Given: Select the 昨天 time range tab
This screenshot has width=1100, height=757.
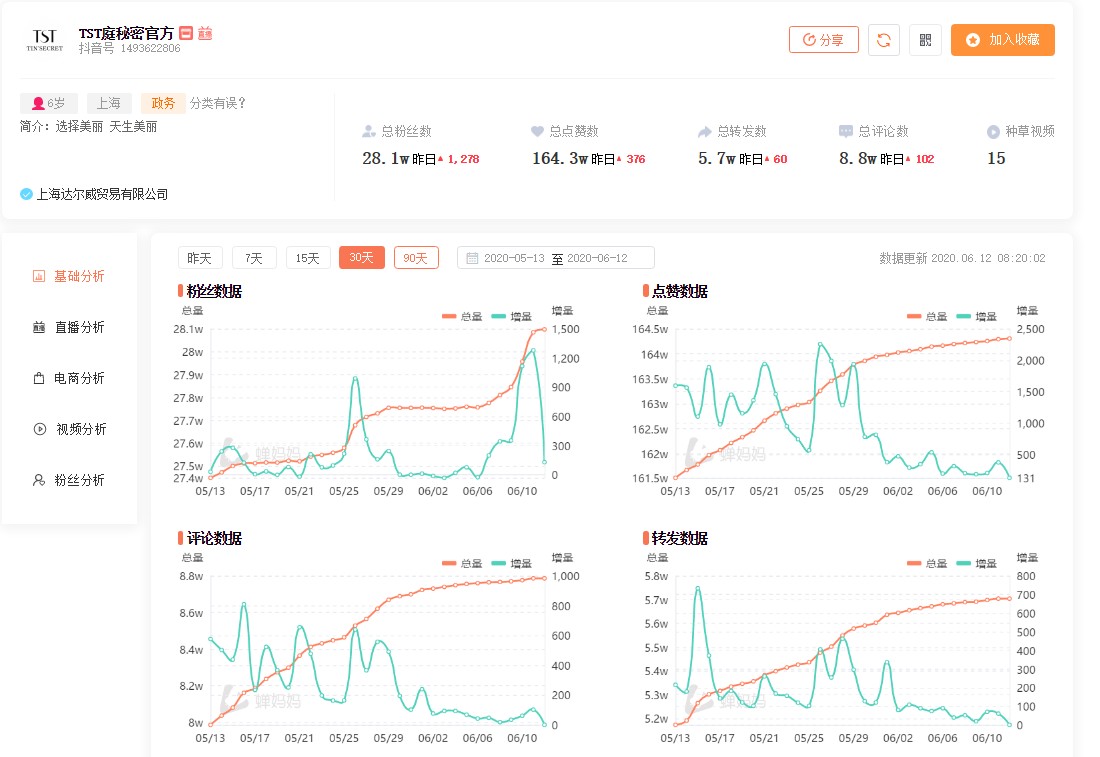Looking at the screenshot, I should [200, 258].
